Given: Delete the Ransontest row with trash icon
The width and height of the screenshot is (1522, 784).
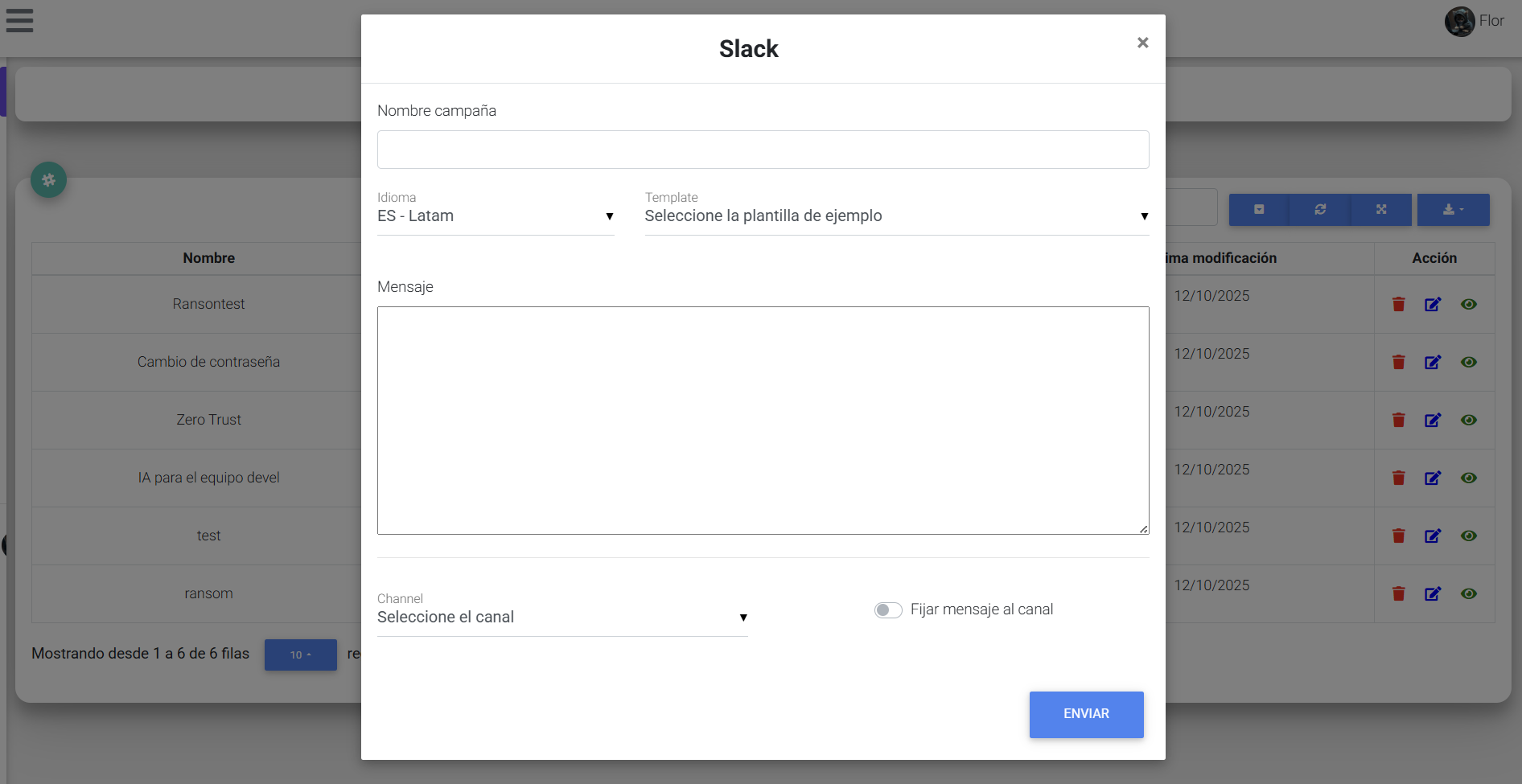Looking at the screenshot, I should (x=1399, y=305).
